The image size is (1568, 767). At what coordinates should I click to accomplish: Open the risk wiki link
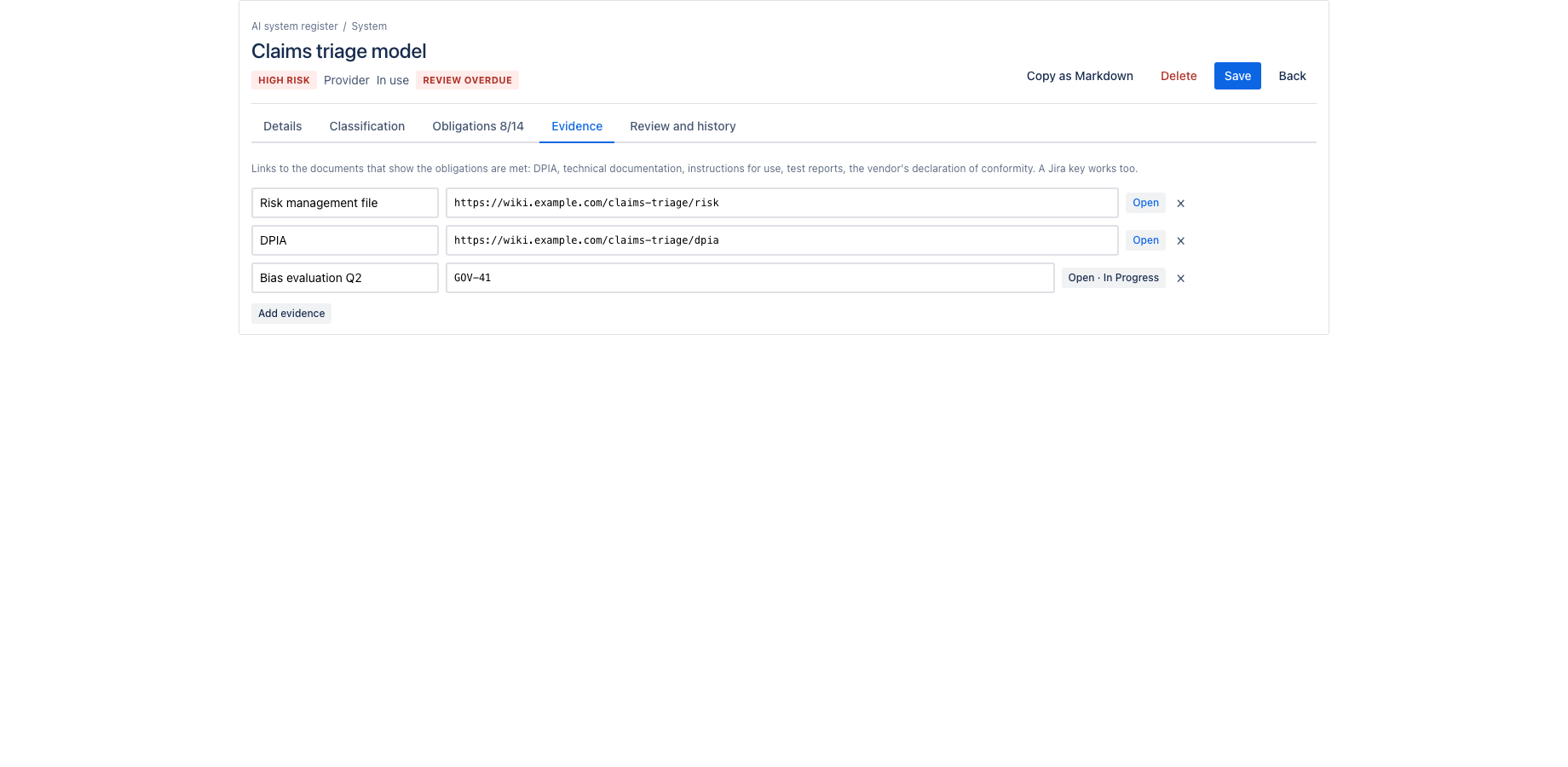point(1145,203)
